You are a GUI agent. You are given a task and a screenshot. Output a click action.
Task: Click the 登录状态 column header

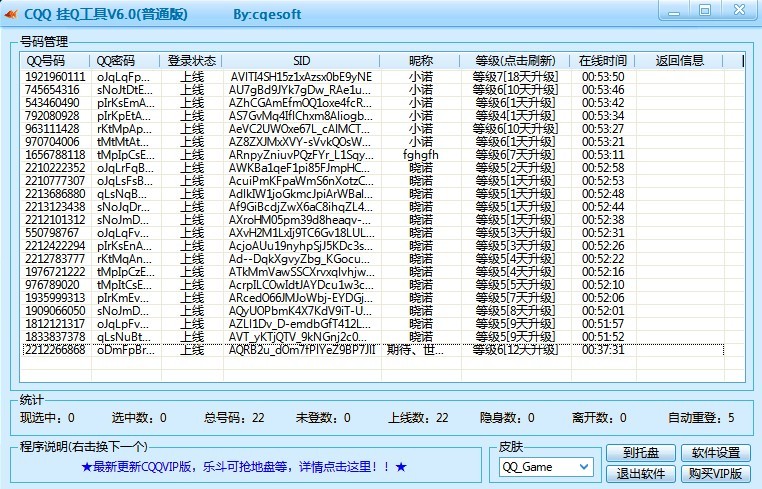point(191,61)
